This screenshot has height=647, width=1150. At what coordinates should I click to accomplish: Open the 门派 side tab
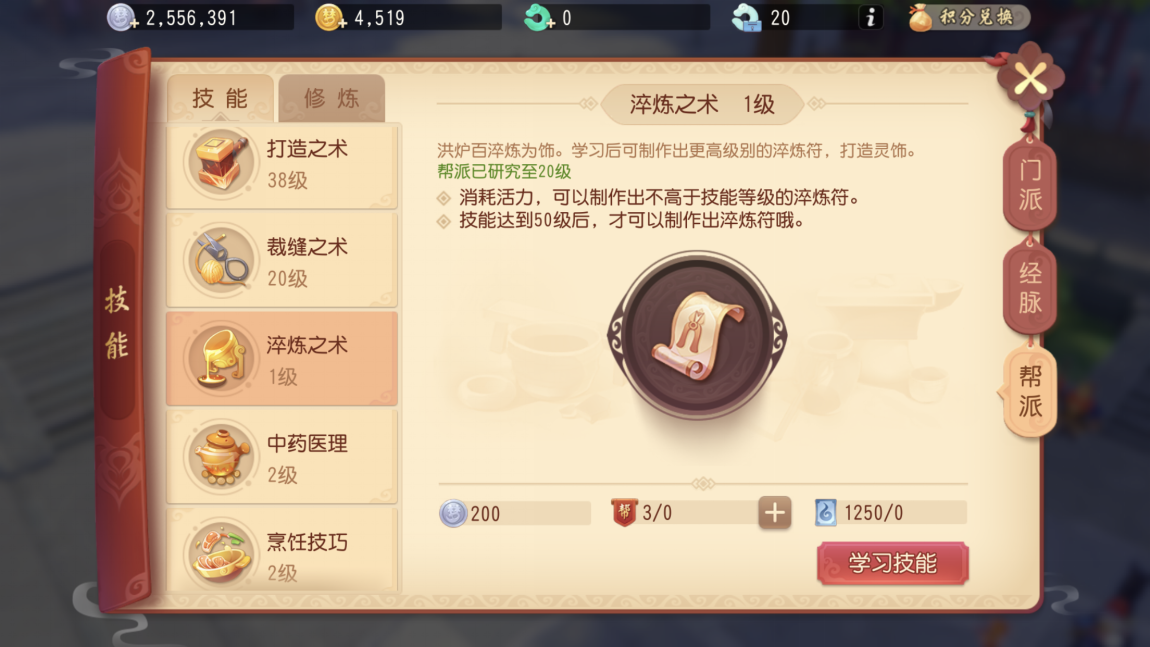(1030, 185)
